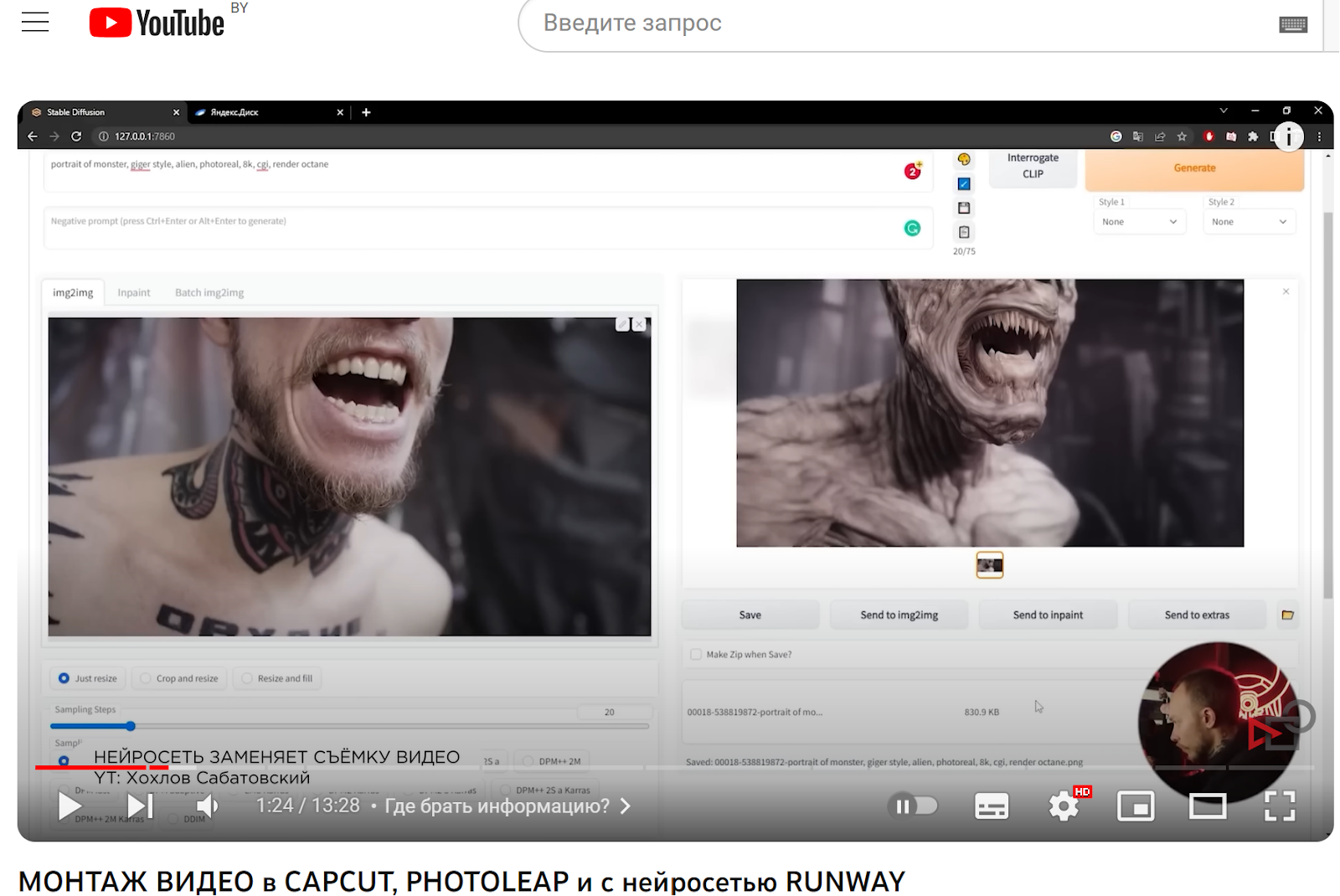Play the YouTube video

click(x=70, y=806)
